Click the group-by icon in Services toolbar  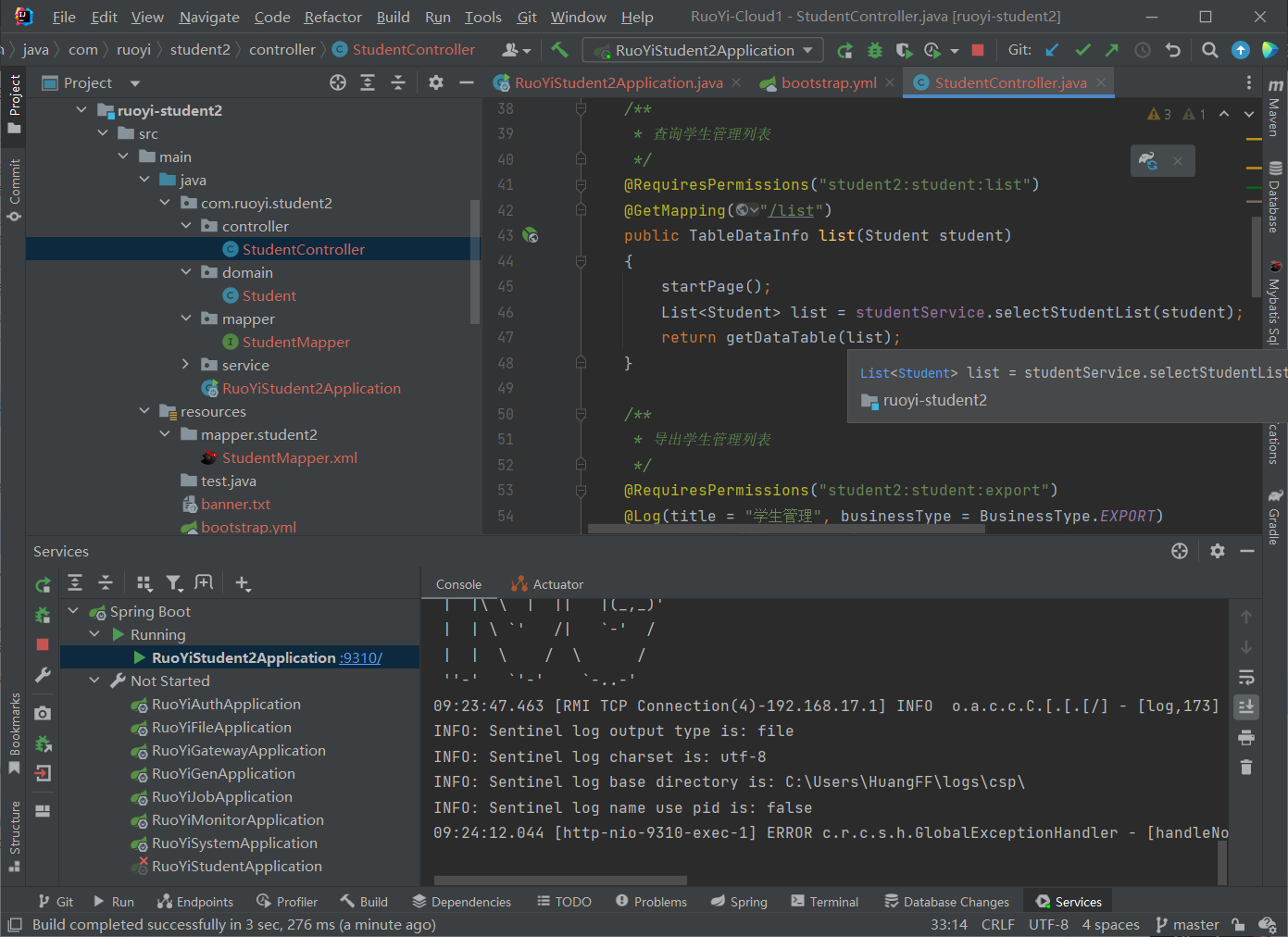(144, 582)
